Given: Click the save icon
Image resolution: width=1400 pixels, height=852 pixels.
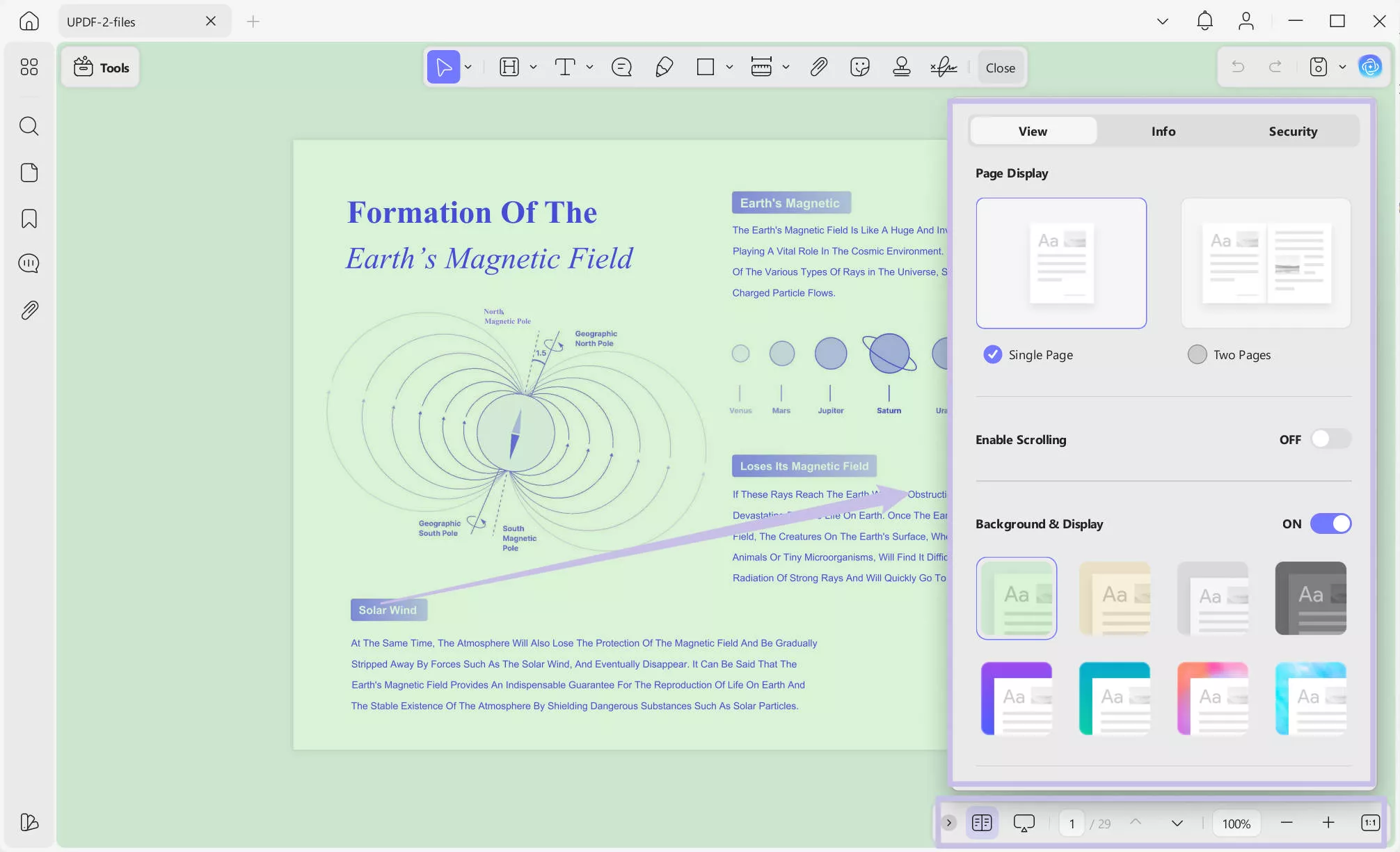Looking at the screenshot, I should pos(1319,67).
